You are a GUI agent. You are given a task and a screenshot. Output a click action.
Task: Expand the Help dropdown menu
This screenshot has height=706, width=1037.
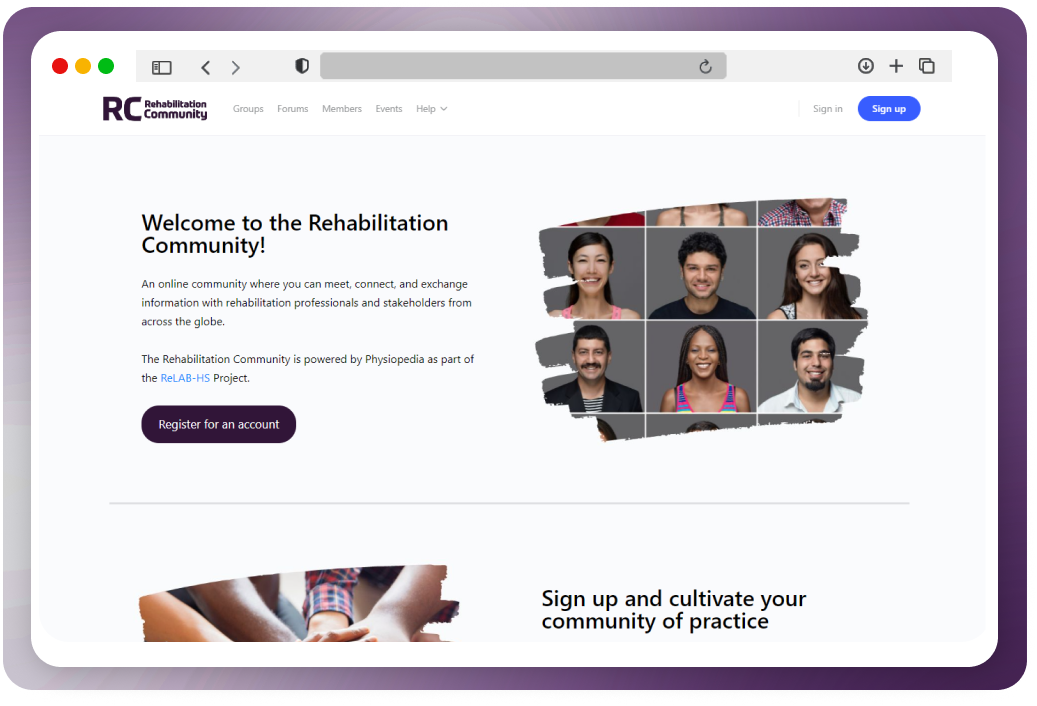(431, 108)
